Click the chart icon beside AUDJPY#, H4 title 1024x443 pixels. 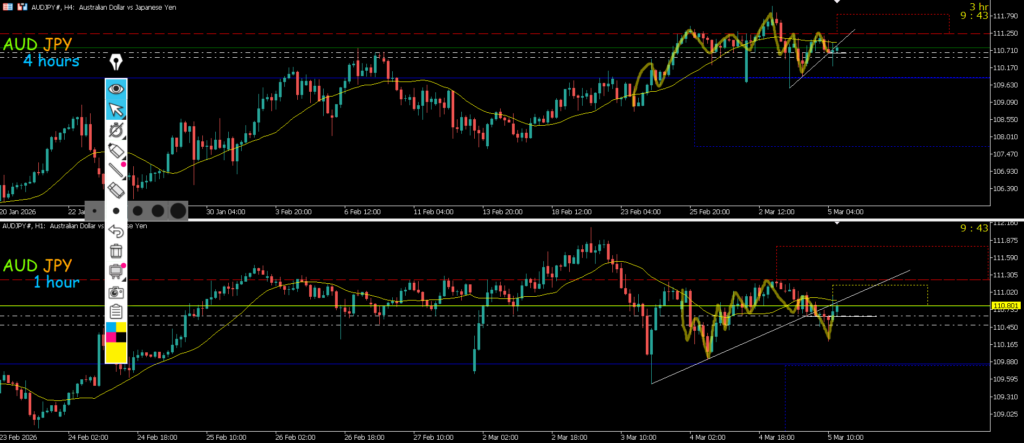[x=6, y=5]
